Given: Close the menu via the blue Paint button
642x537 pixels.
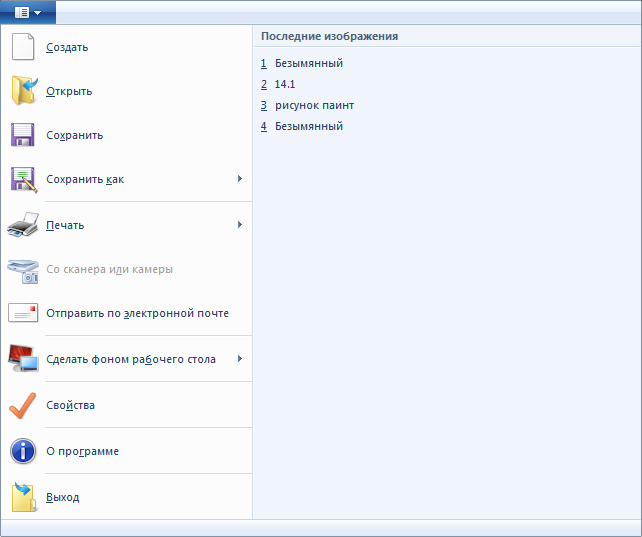Looking at the screenshot, I should (28, 13).
